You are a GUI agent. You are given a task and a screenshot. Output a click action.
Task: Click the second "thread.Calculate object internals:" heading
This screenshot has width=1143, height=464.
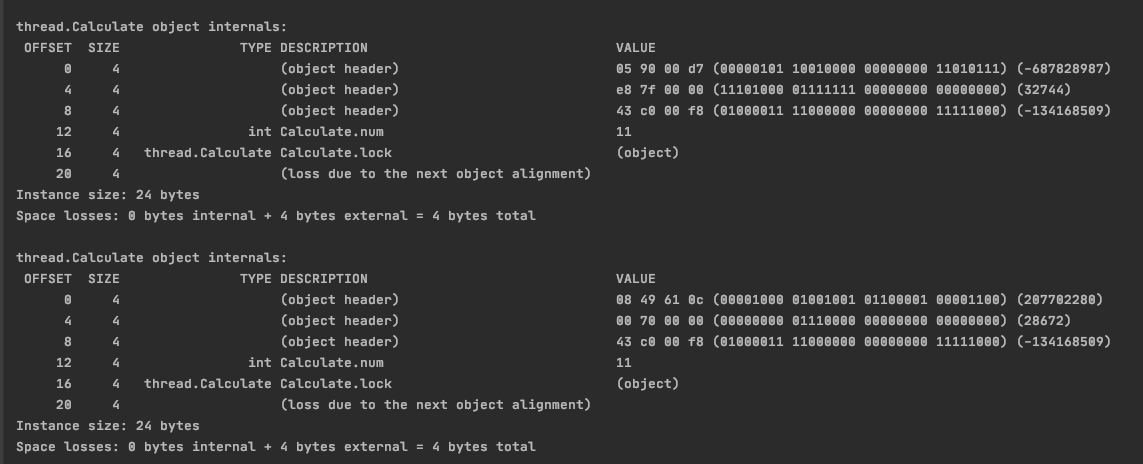tap(151, 258)
